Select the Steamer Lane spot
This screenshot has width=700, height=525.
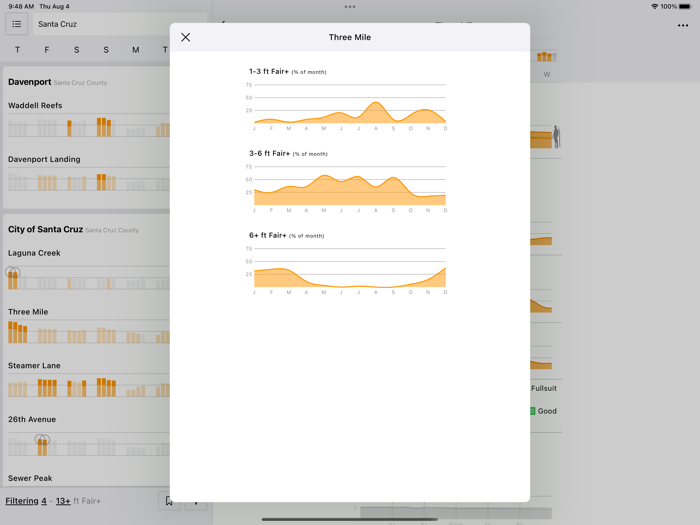pyautogui.click(x=34, y=366)
